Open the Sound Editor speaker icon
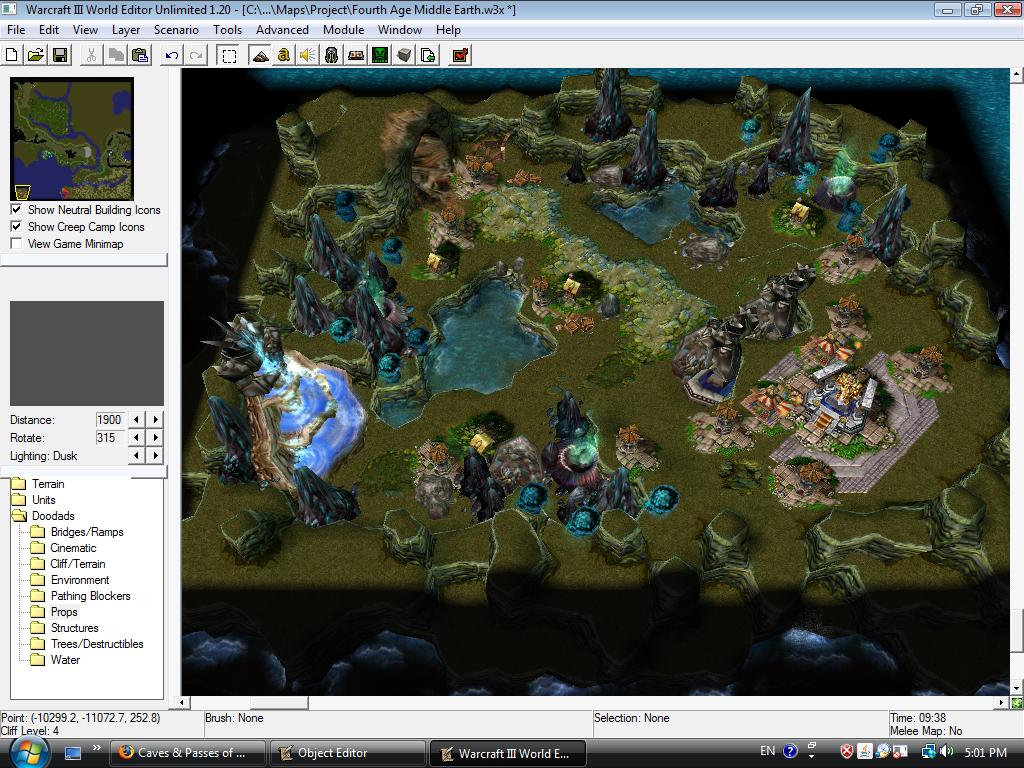 point(308,56)
